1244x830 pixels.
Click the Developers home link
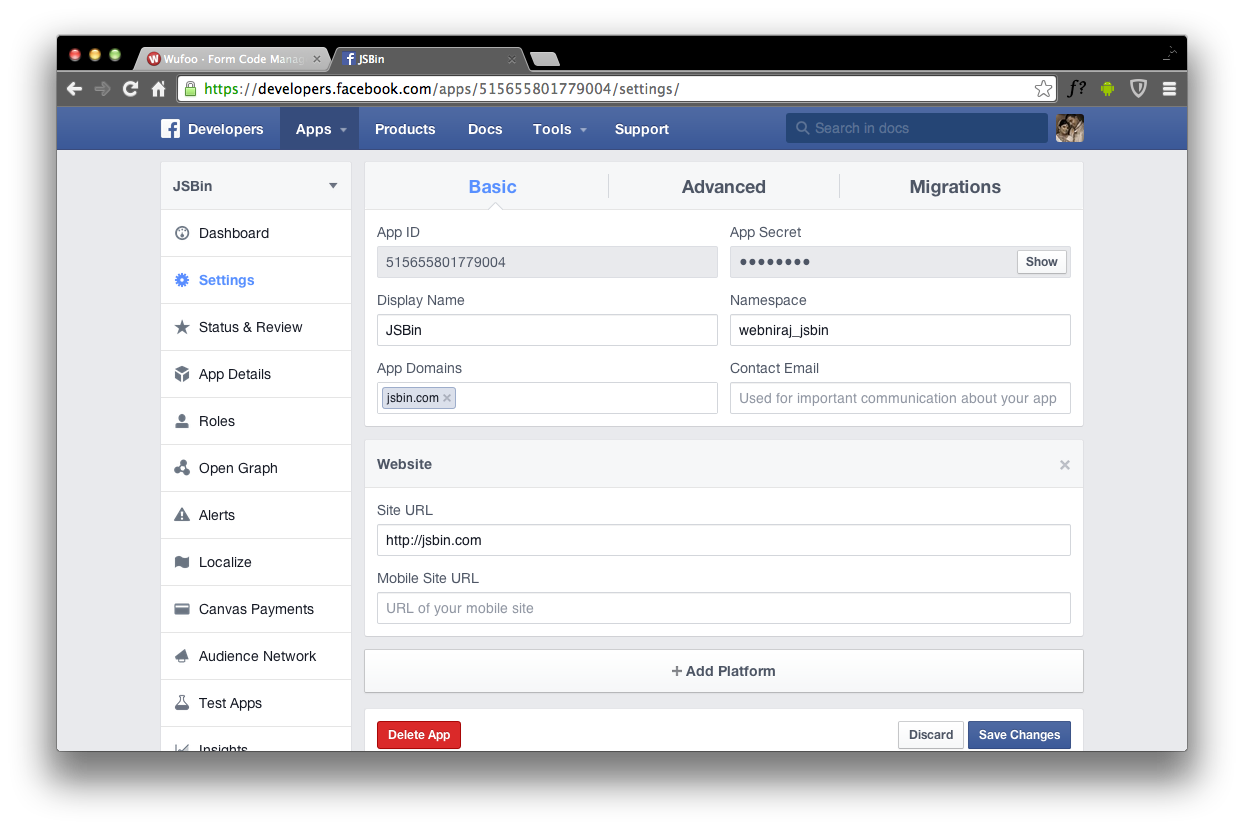[225, 129]
